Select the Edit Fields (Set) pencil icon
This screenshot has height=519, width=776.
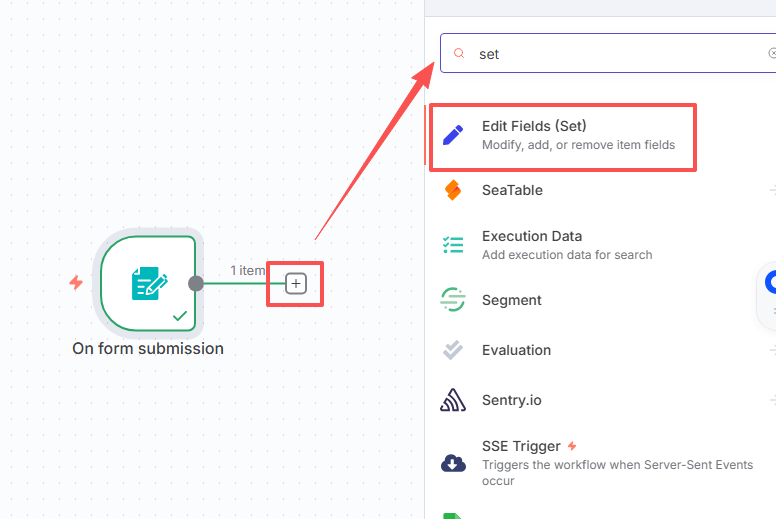tap(453, 135)
